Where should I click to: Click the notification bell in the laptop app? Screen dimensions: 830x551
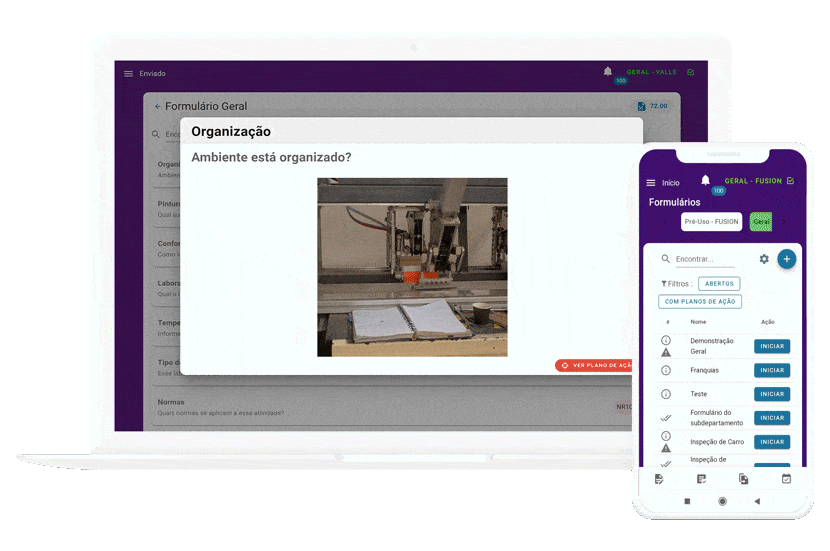608,71
